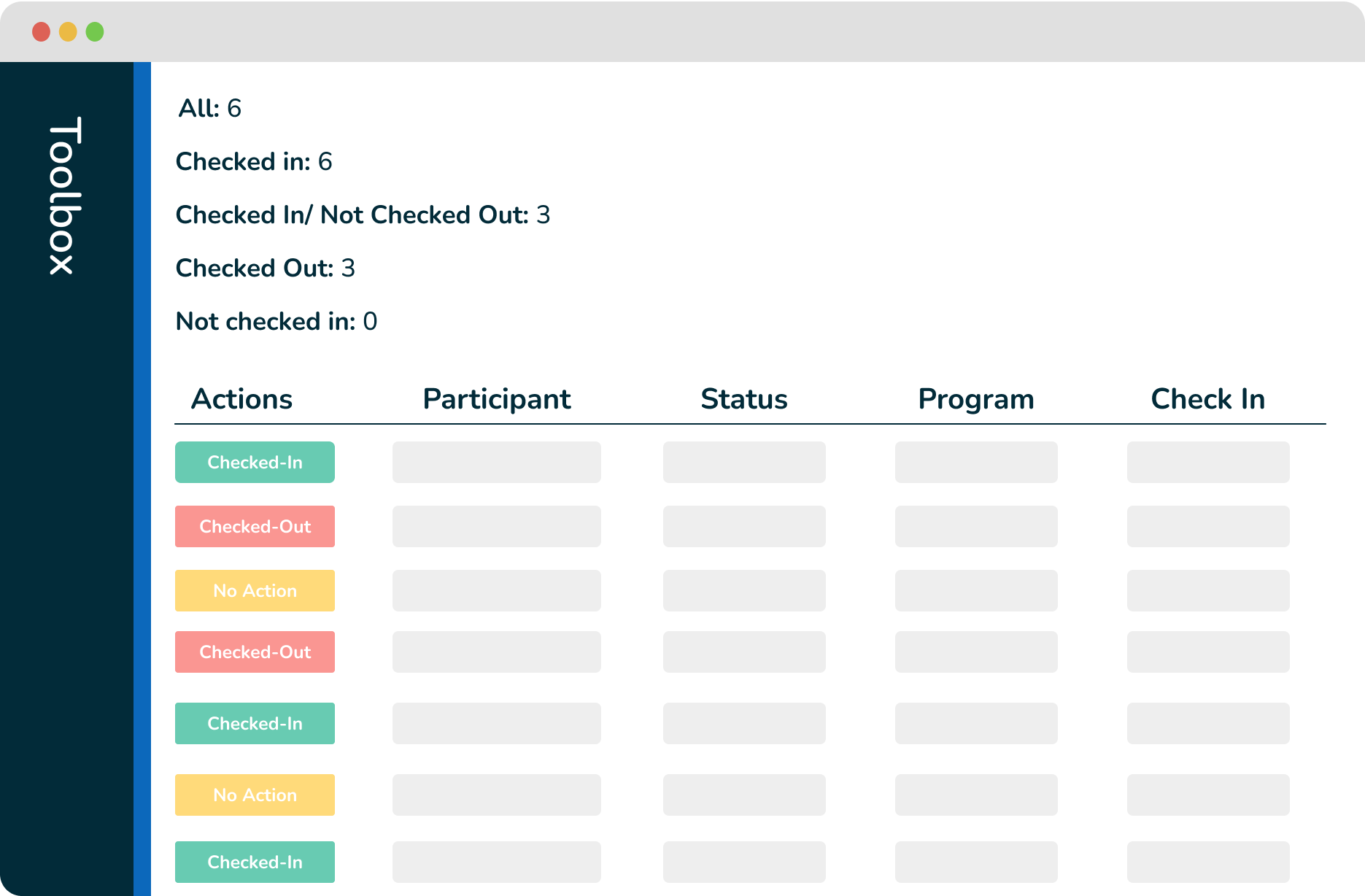Sort the table by Participant column
Viewport: 1365px width, 896px height.
496,398
